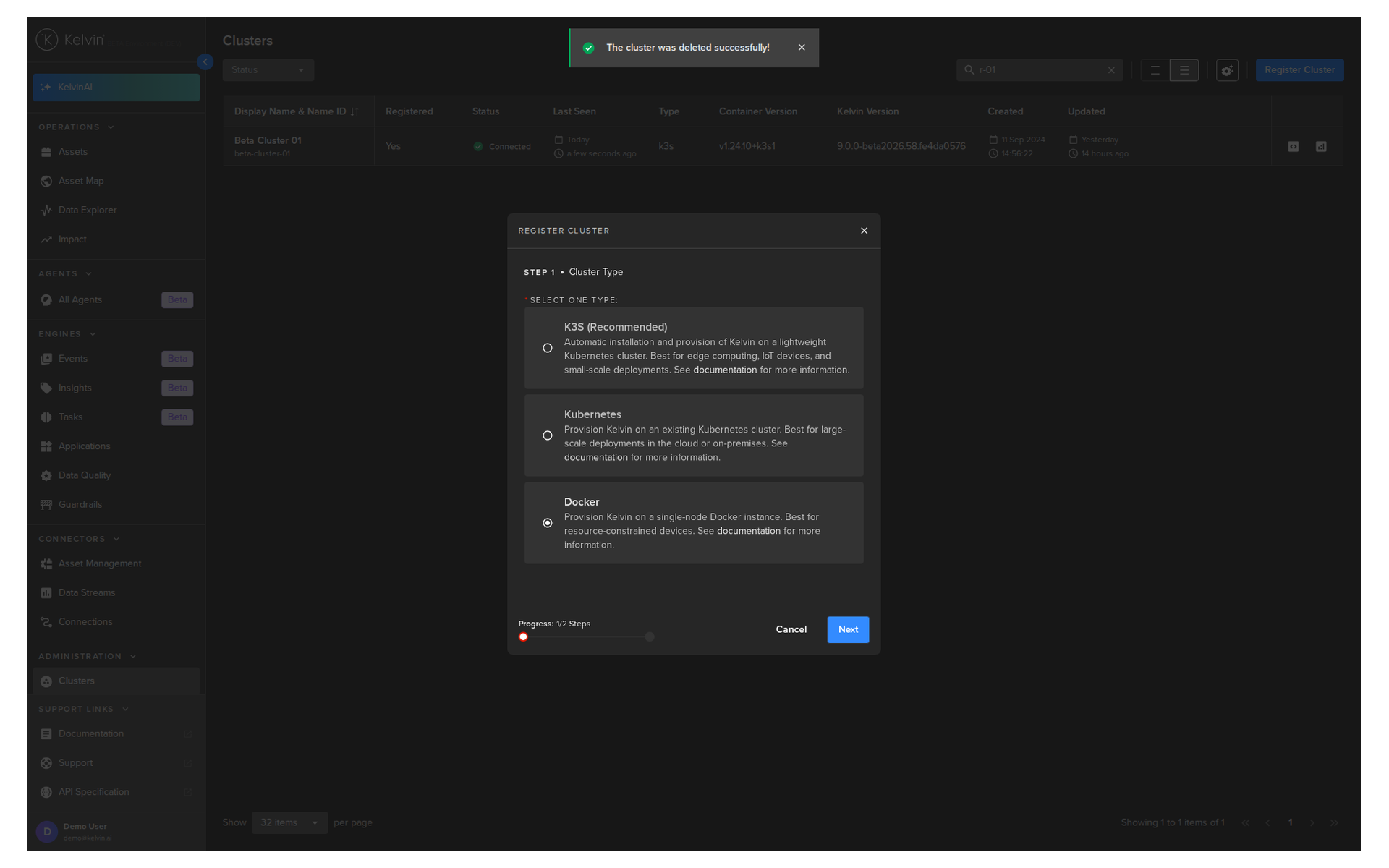Click the API Specification globe icon
The width and height of the screenshot is (1389, 868).
(x=46, y=793)
